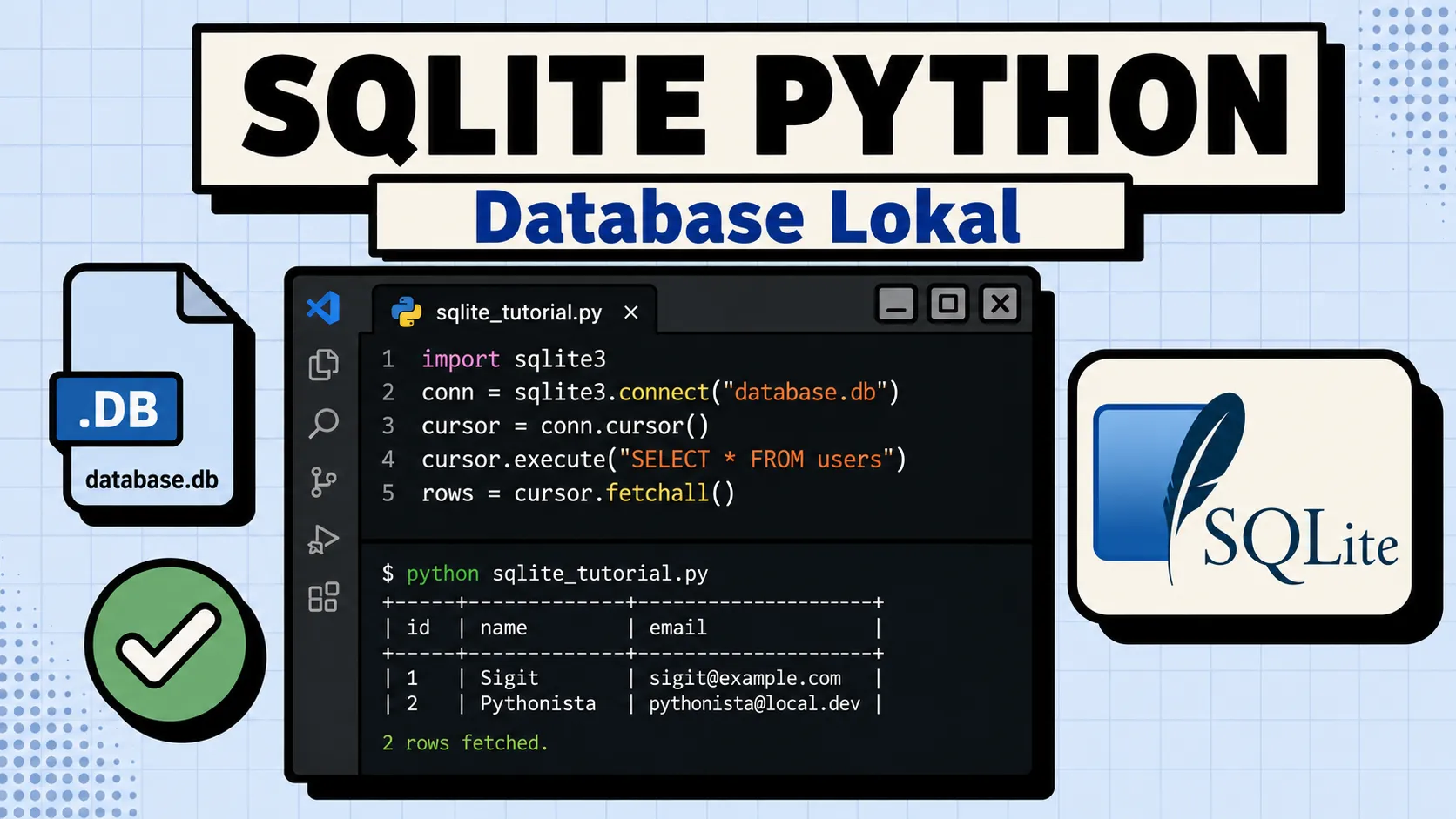Click line number 4 in gutter

[388, 459]
